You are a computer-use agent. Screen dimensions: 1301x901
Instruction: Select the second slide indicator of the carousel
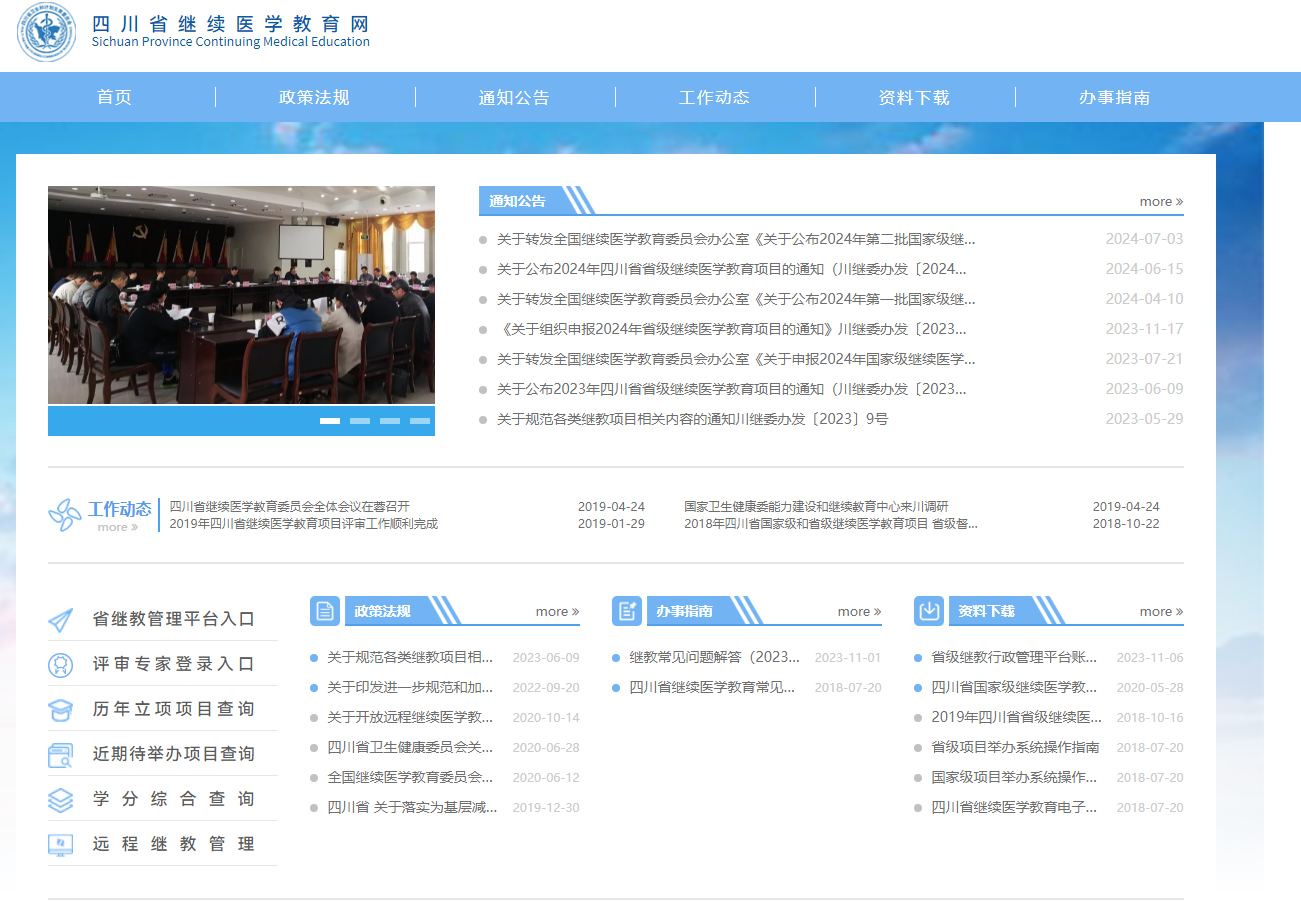pyautogui.click(x=360, y=421)
